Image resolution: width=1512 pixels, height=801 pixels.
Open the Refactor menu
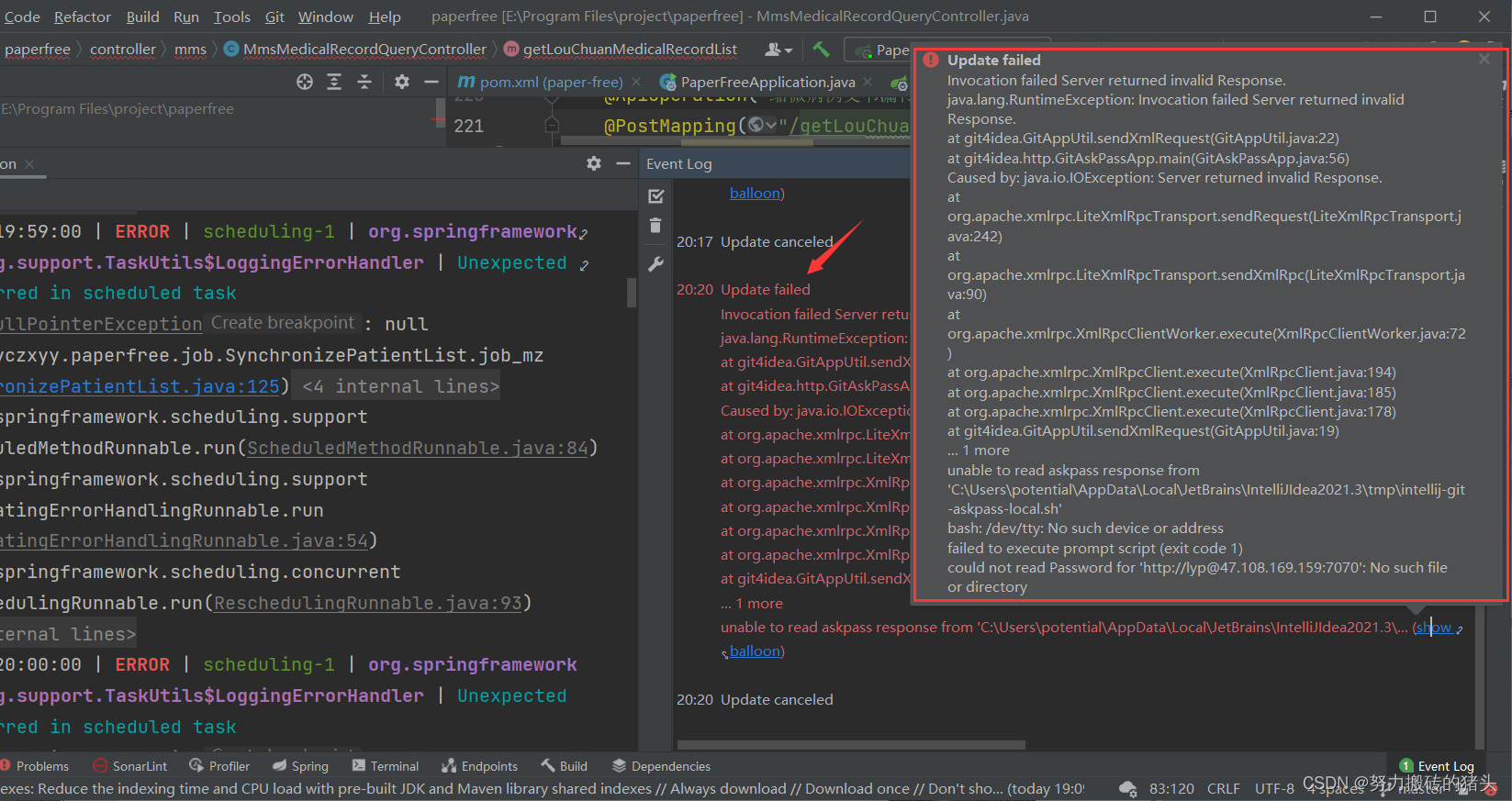click(83, 17)
